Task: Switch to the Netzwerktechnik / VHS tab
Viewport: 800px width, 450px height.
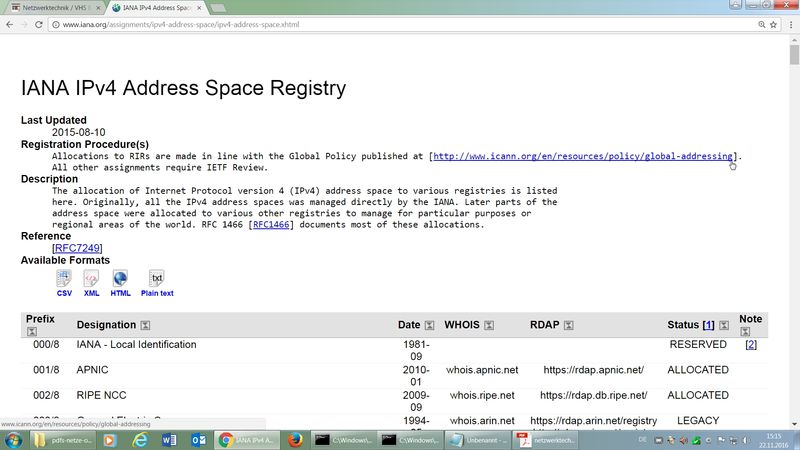Action: 54,8
